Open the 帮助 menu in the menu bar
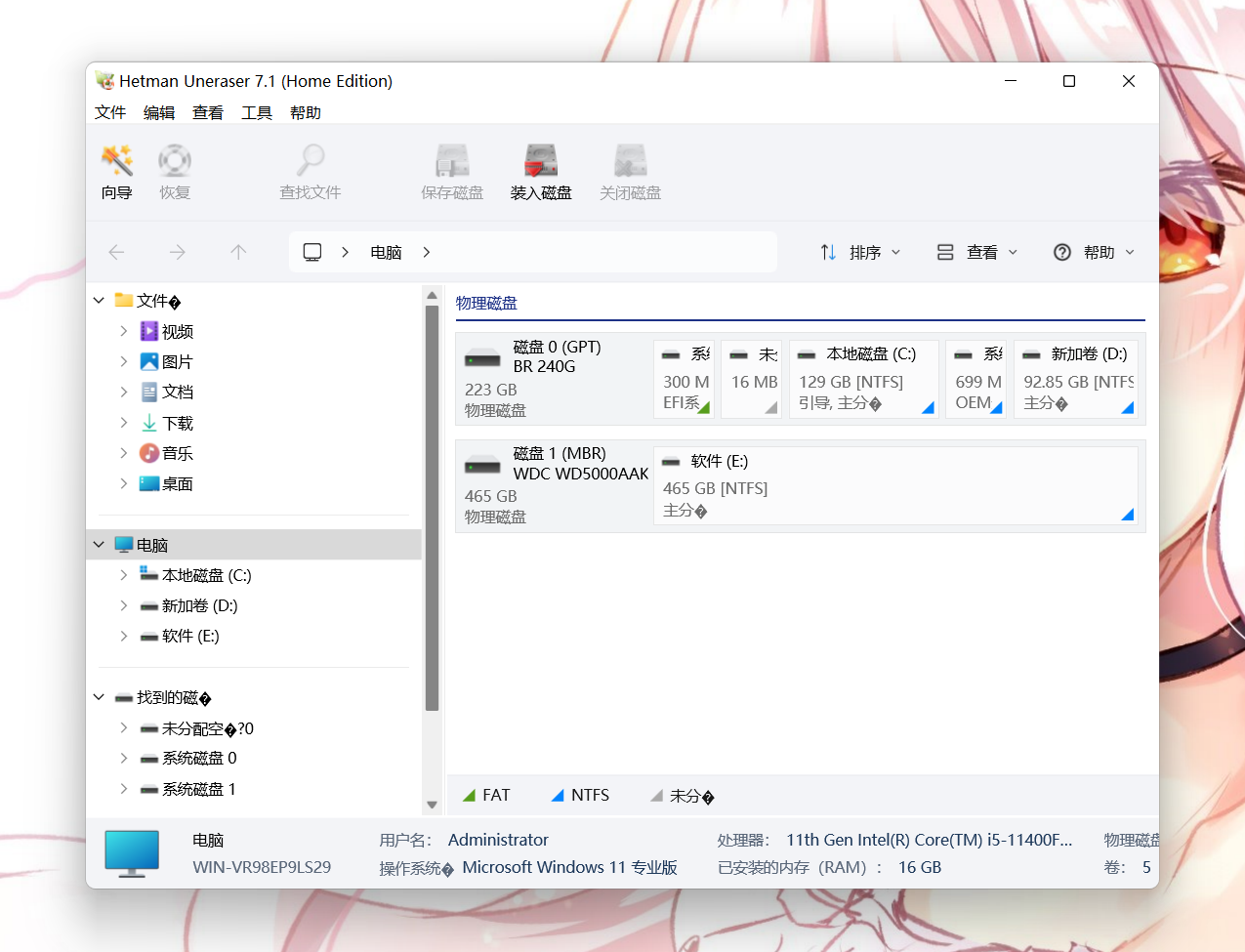1245x952 pixels. pyautogui.click(x=306, y=112)
